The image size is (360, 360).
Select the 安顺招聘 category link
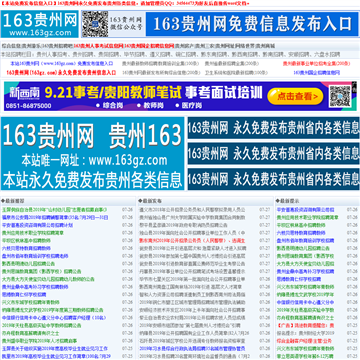pos(298,54)
